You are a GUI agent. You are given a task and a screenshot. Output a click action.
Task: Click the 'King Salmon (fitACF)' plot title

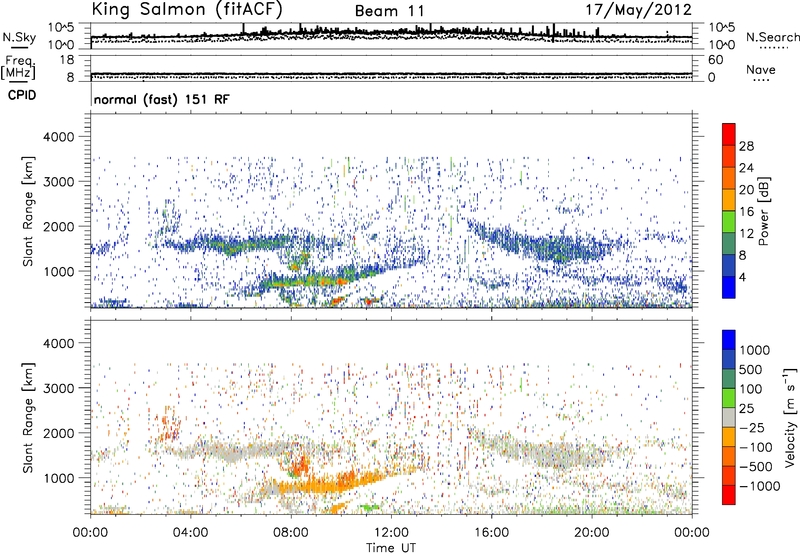(187, 10)
